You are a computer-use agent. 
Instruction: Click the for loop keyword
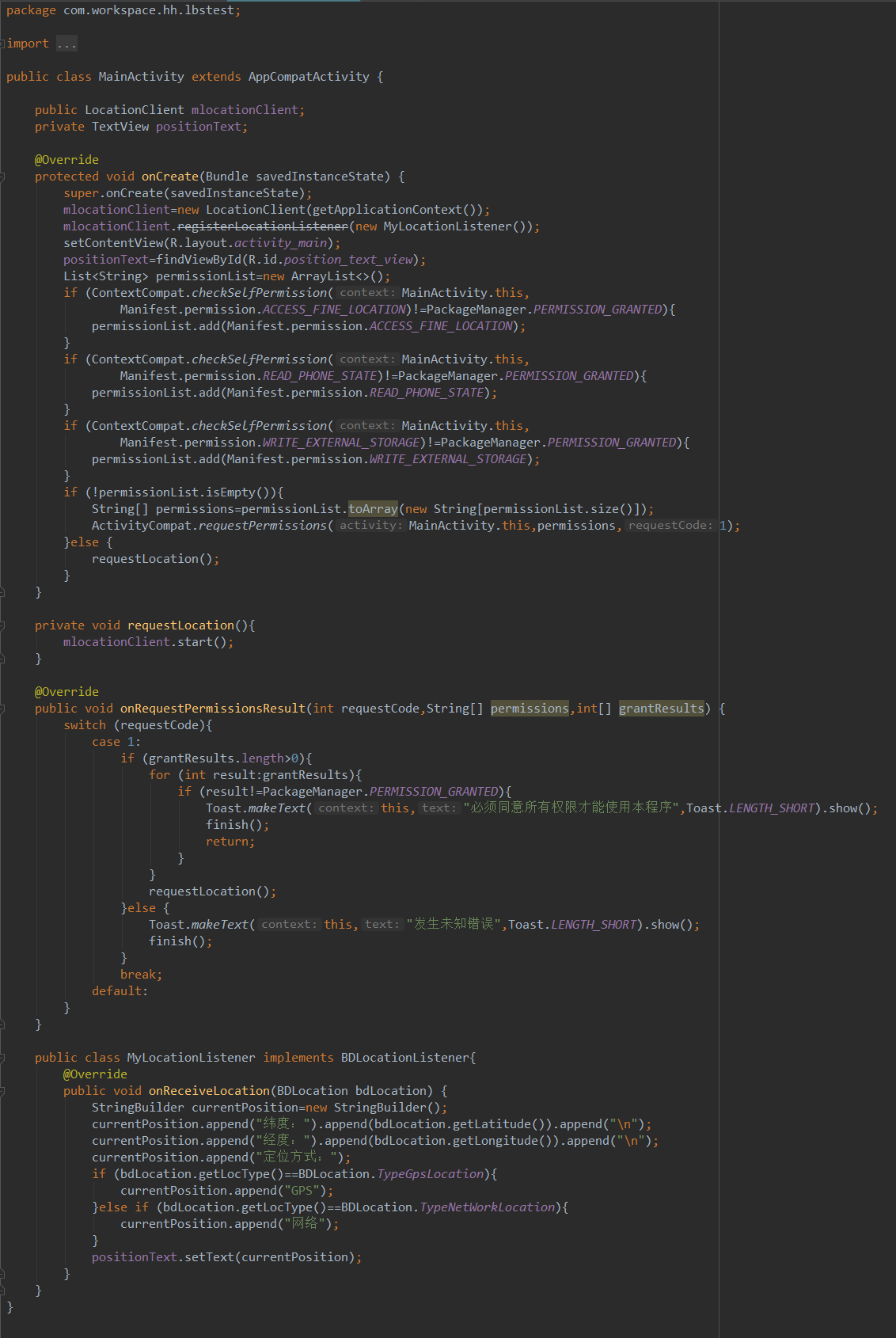point(159,775)
